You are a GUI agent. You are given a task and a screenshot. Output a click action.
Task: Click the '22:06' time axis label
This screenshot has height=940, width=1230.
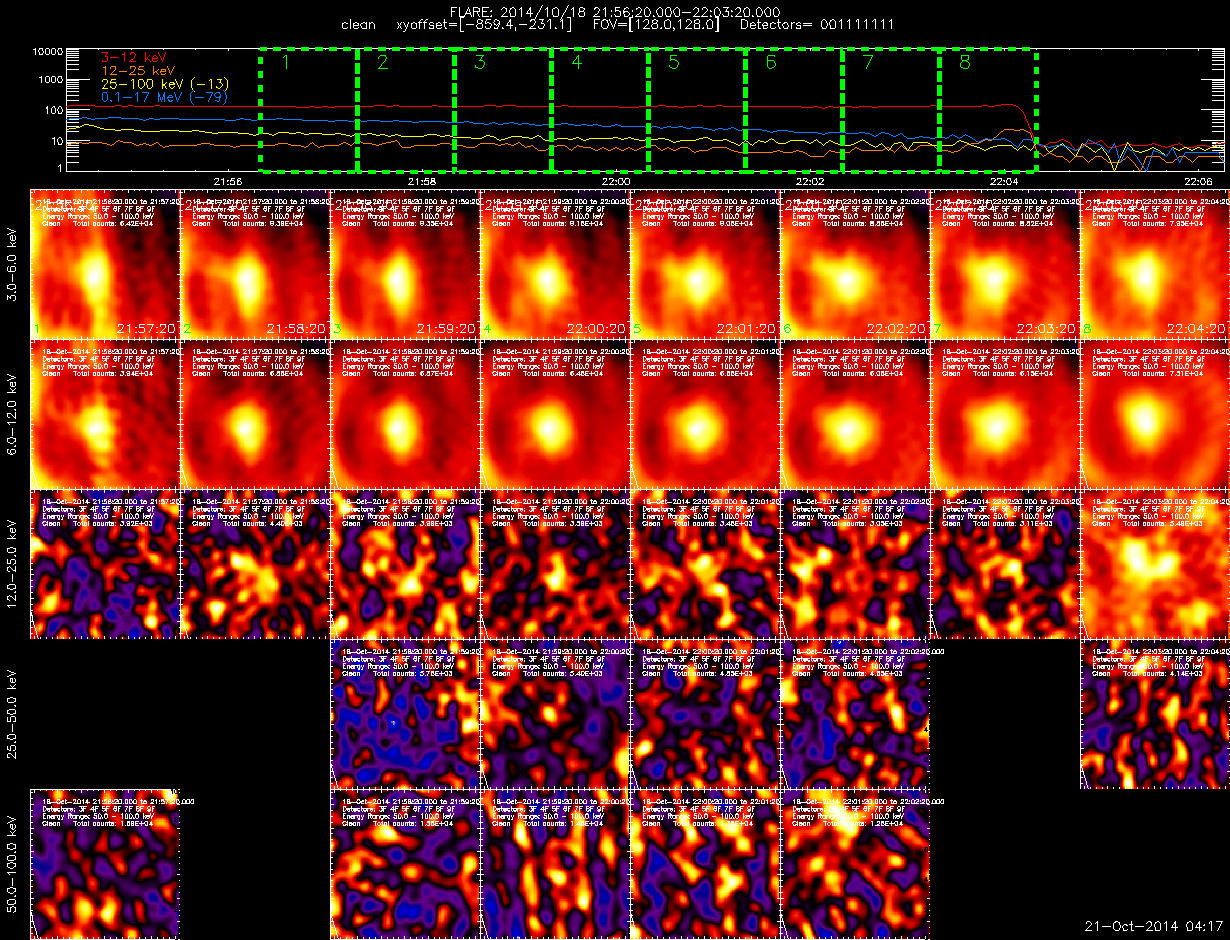click(1198, 181)
